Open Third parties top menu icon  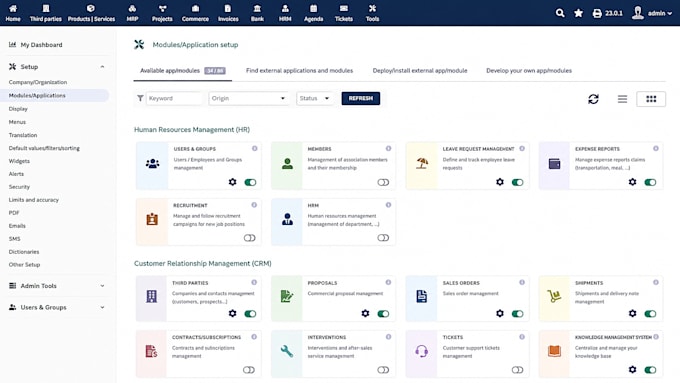pos(46,9)
